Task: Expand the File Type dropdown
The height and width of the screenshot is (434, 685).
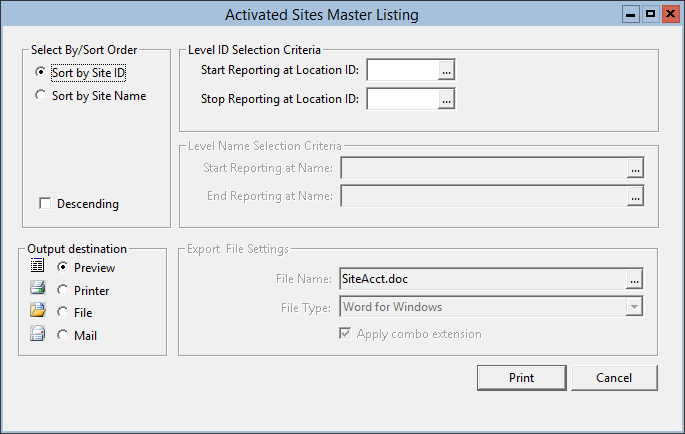Action: pos(633,307)
